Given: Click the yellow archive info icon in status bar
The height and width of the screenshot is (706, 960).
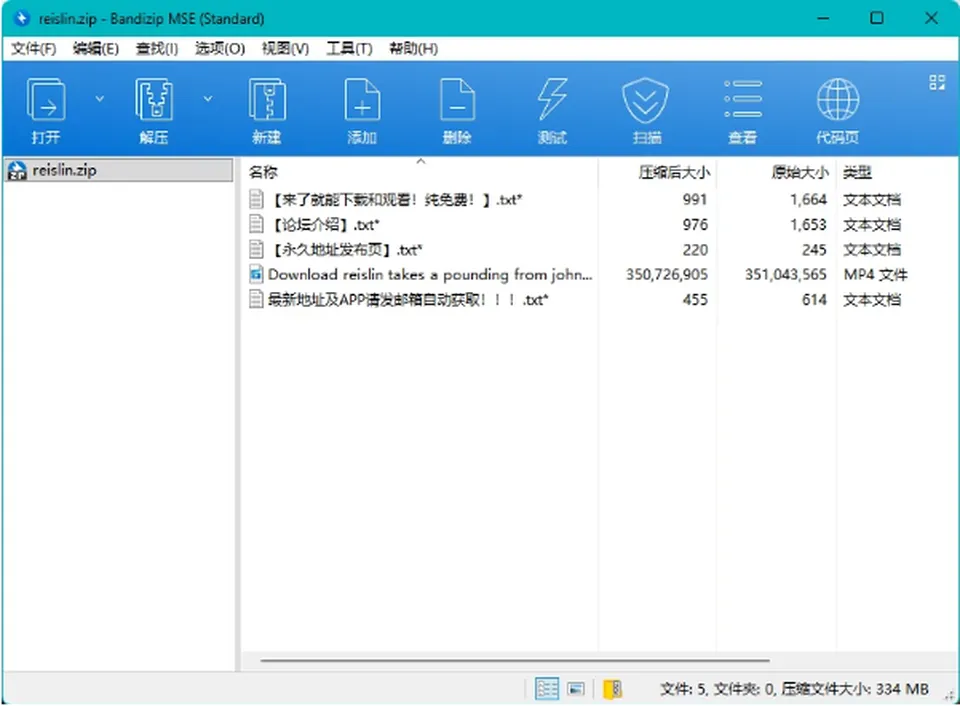Looking at the screenshot, I should click(612, 689).
